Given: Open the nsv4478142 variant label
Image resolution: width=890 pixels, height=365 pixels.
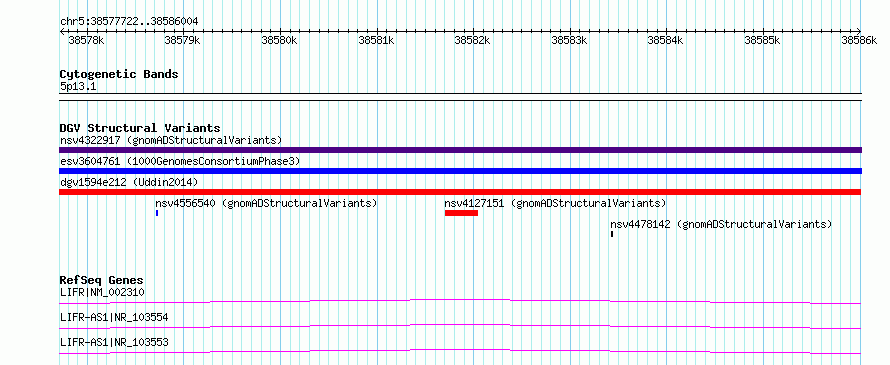Looking at the screenshot, I should pos(721,224).
